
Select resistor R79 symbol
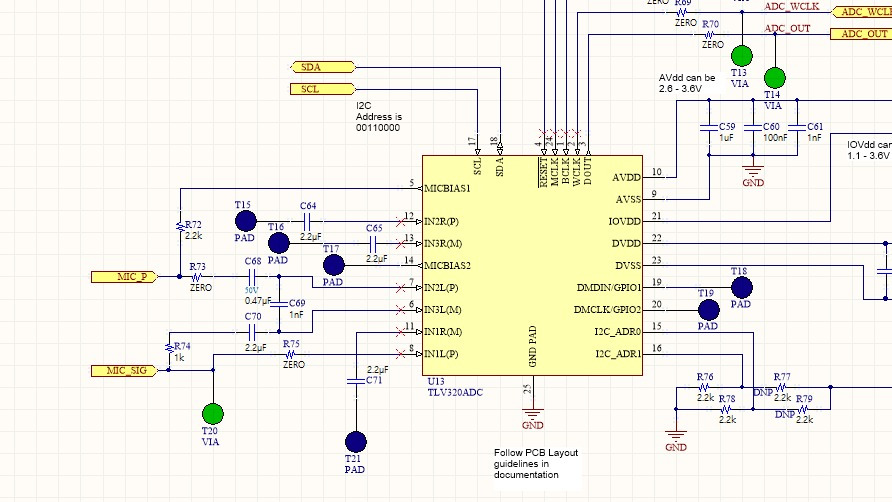tap(803, 409)
